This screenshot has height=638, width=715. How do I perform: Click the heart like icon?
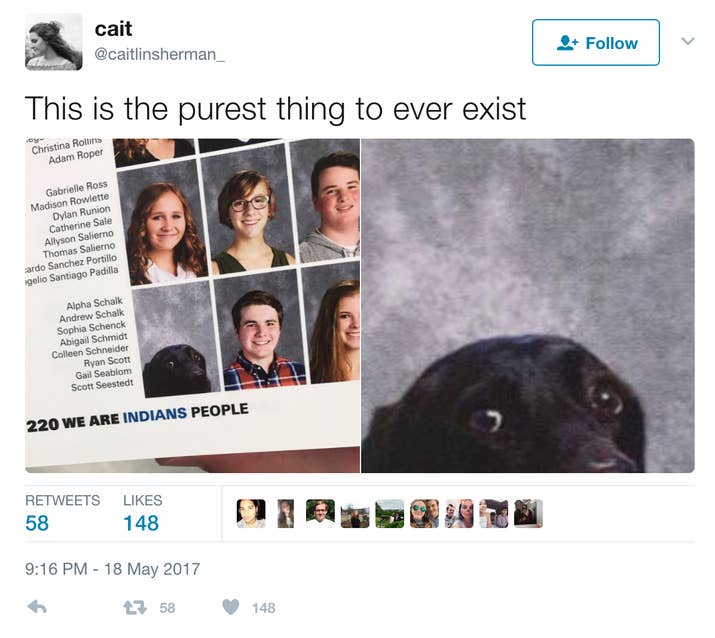point(231,607)
